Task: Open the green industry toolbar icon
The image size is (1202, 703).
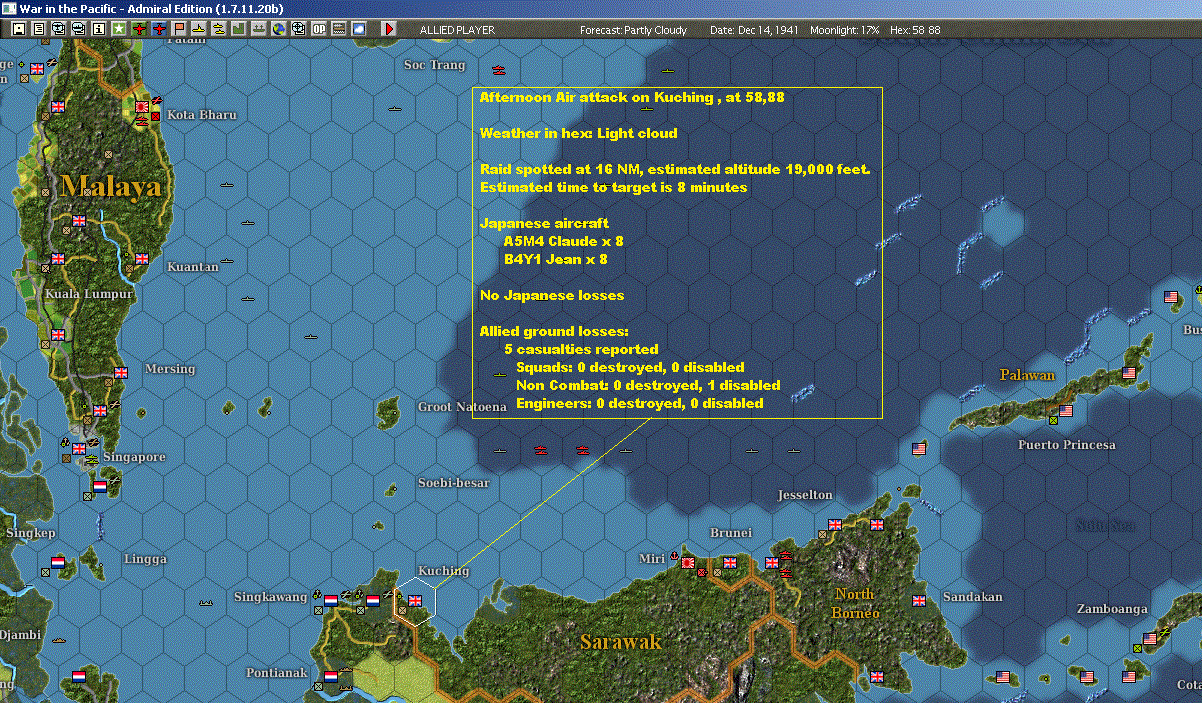Action: click(239, 29)
